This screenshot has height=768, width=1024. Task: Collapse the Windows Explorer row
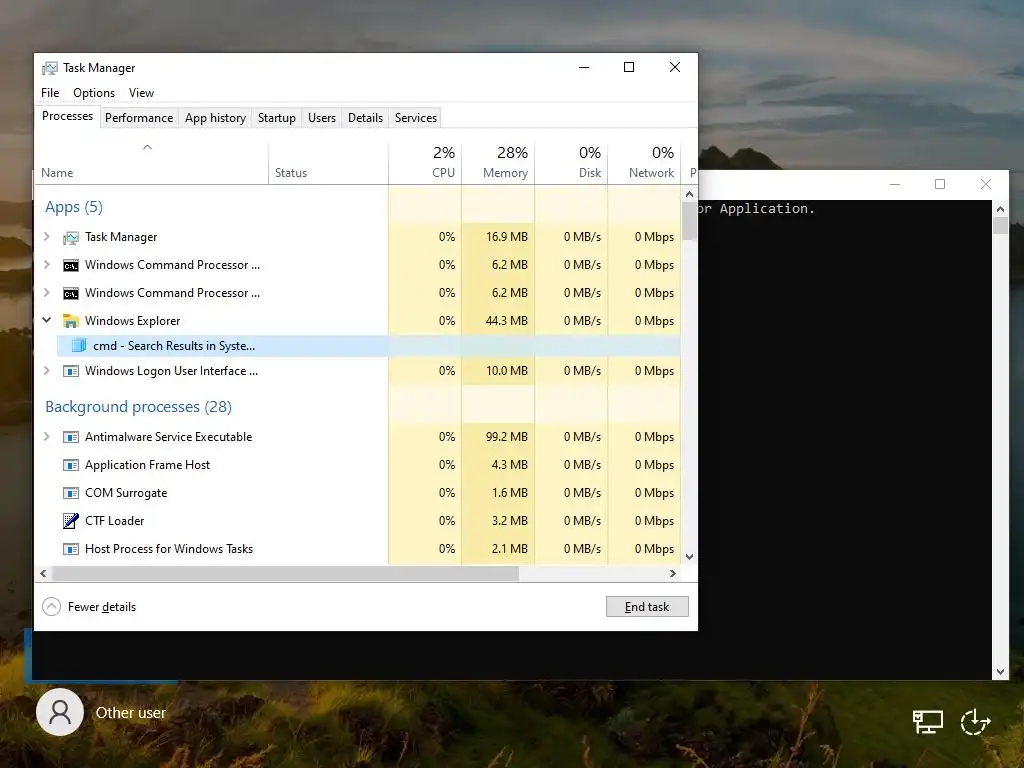click(46, 320)
